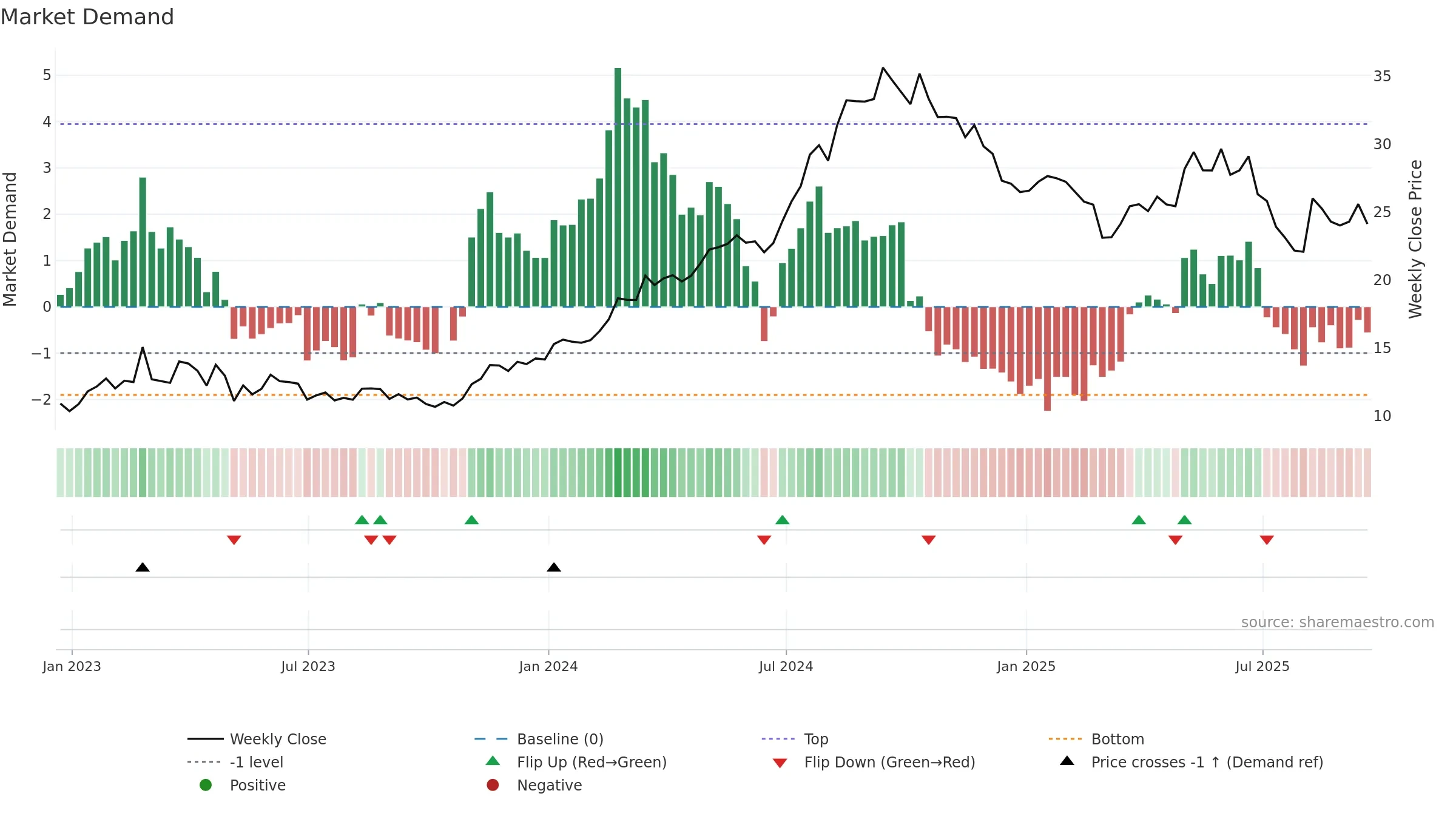1456x819 pixels.
Task: Click the Flip Down marker just before Jul 2024
Action: pos(764,540)
